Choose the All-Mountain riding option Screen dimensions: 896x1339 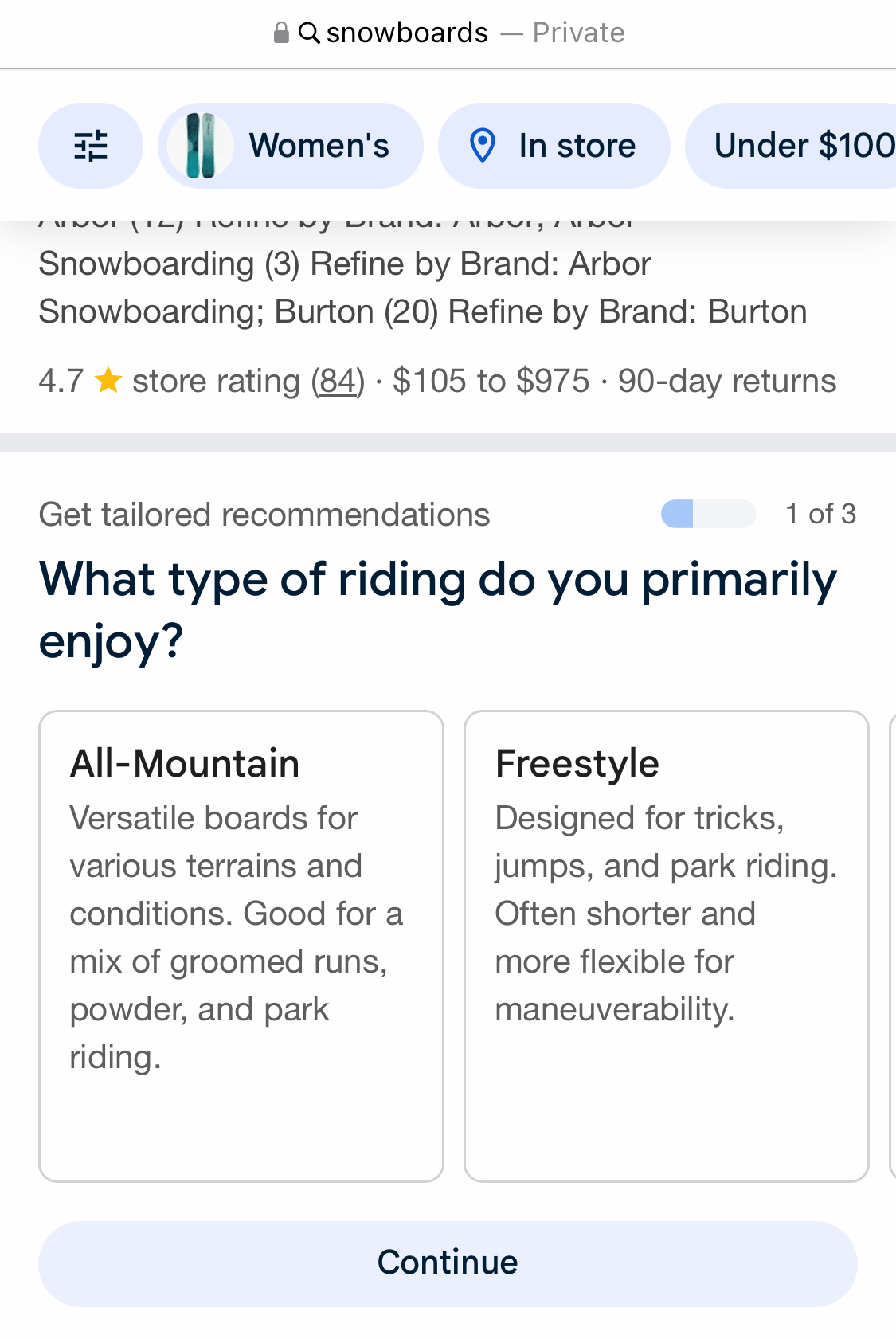tap(241, 946)
